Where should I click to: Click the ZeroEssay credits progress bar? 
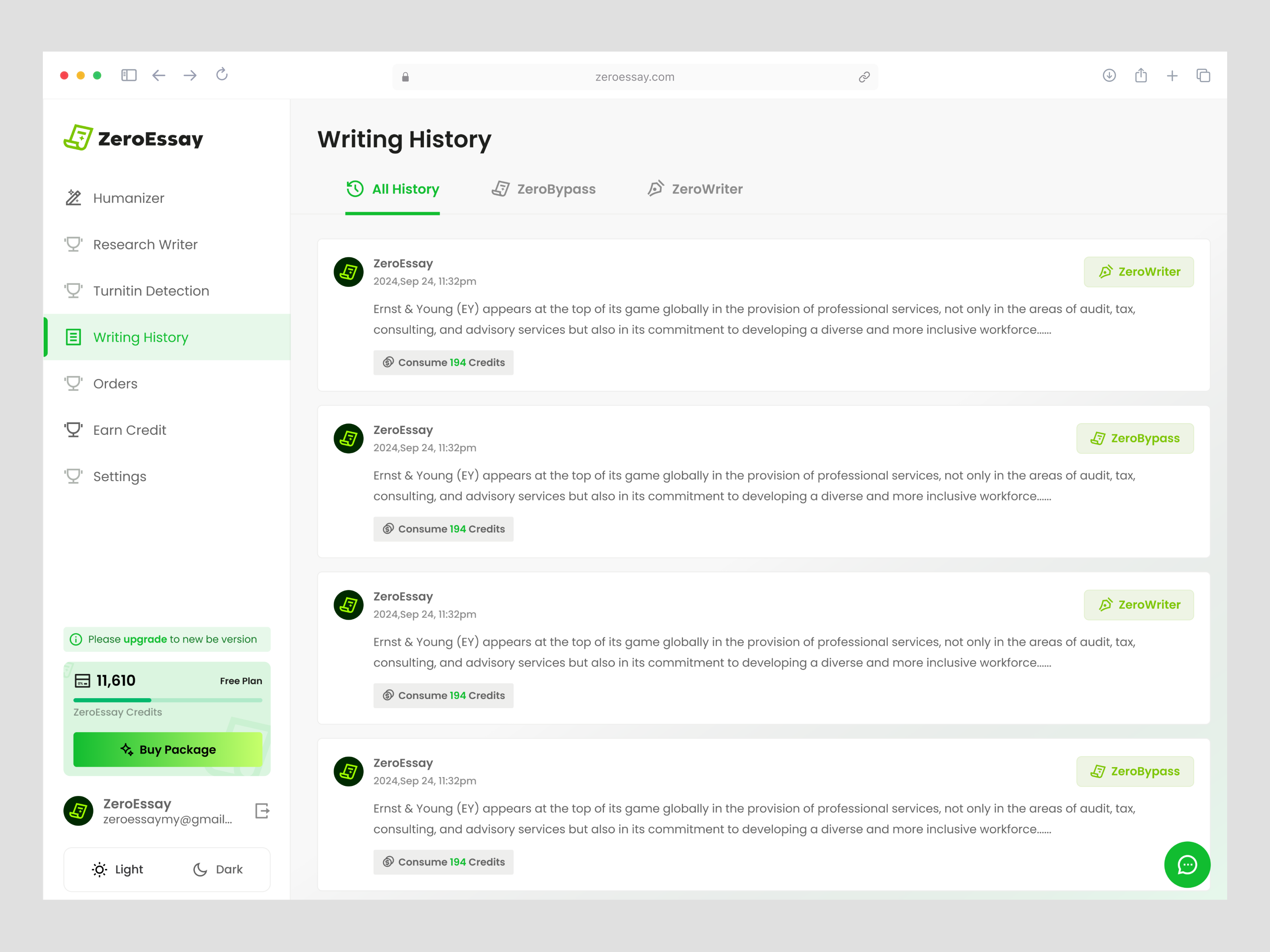167,700
